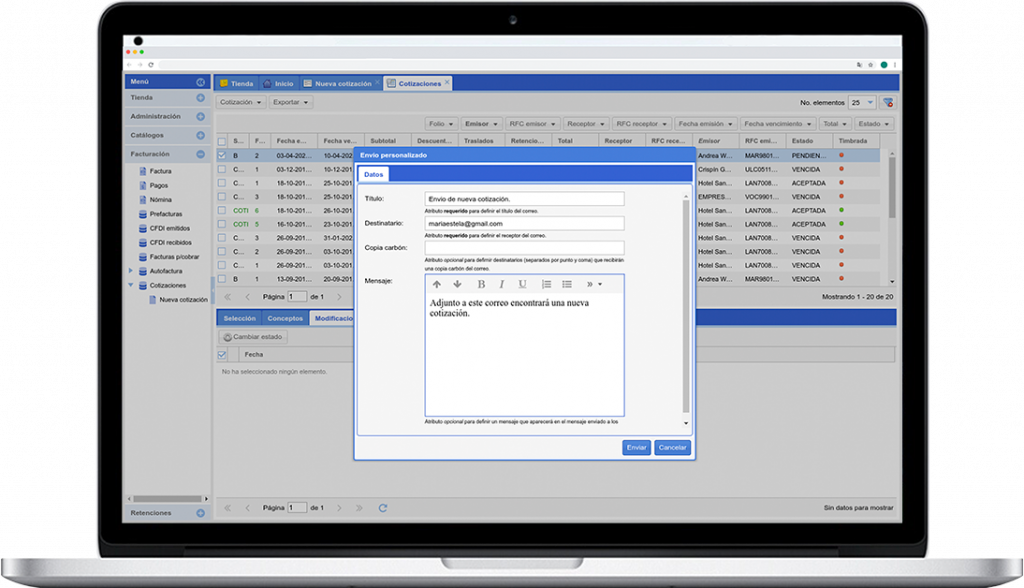The image size is (1024, 588).
Task: Collapse the Menú sidebar panel
Action: point(200,82)
